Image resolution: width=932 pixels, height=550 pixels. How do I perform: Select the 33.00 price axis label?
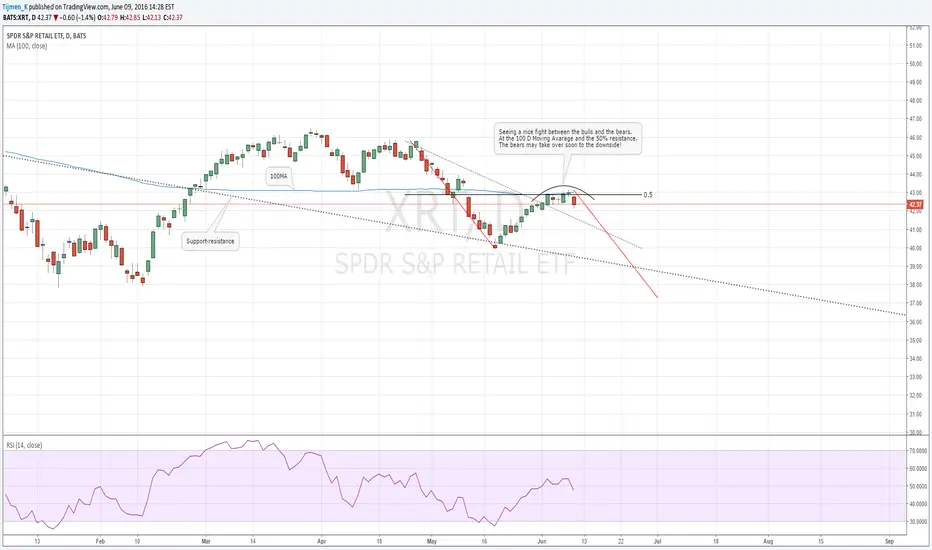pyautogui.click(x=915, y=377)
